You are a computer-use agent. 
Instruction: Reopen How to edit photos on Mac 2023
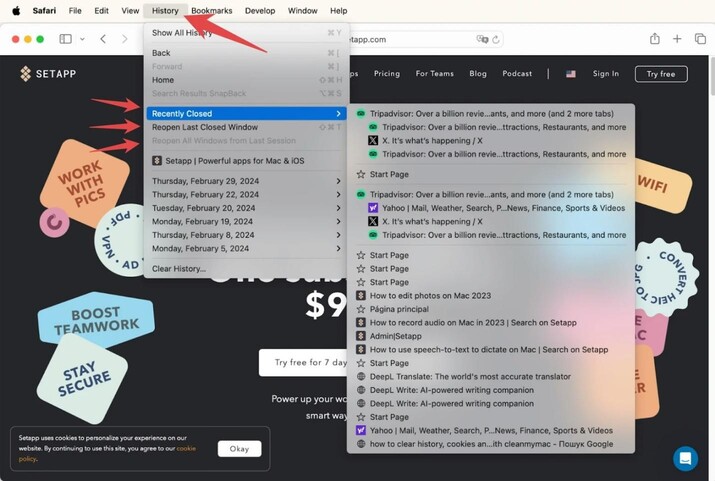[x=491, y=295]
